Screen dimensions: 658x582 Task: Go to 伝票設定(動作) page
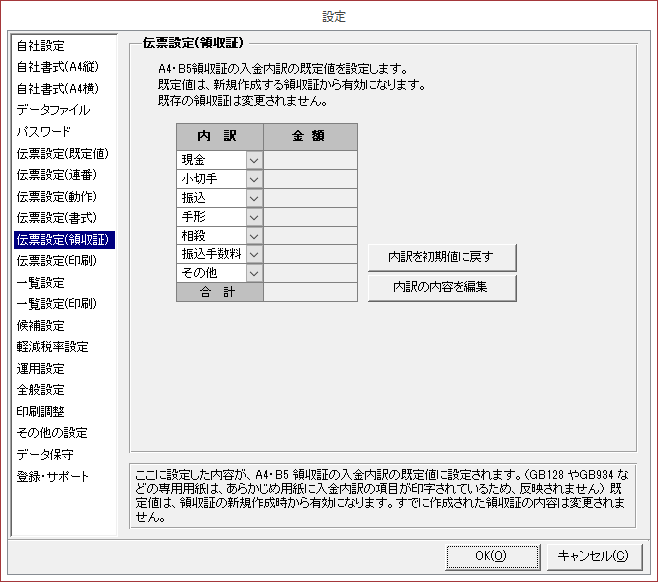click(57, 196)
